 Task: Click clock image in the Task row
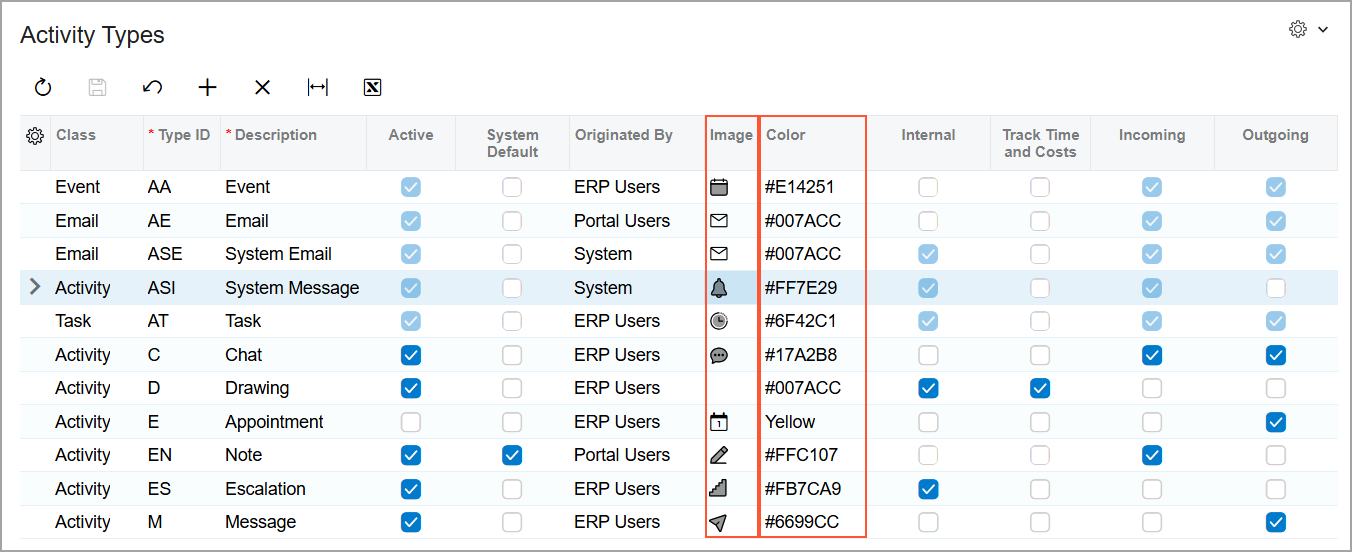718,321
